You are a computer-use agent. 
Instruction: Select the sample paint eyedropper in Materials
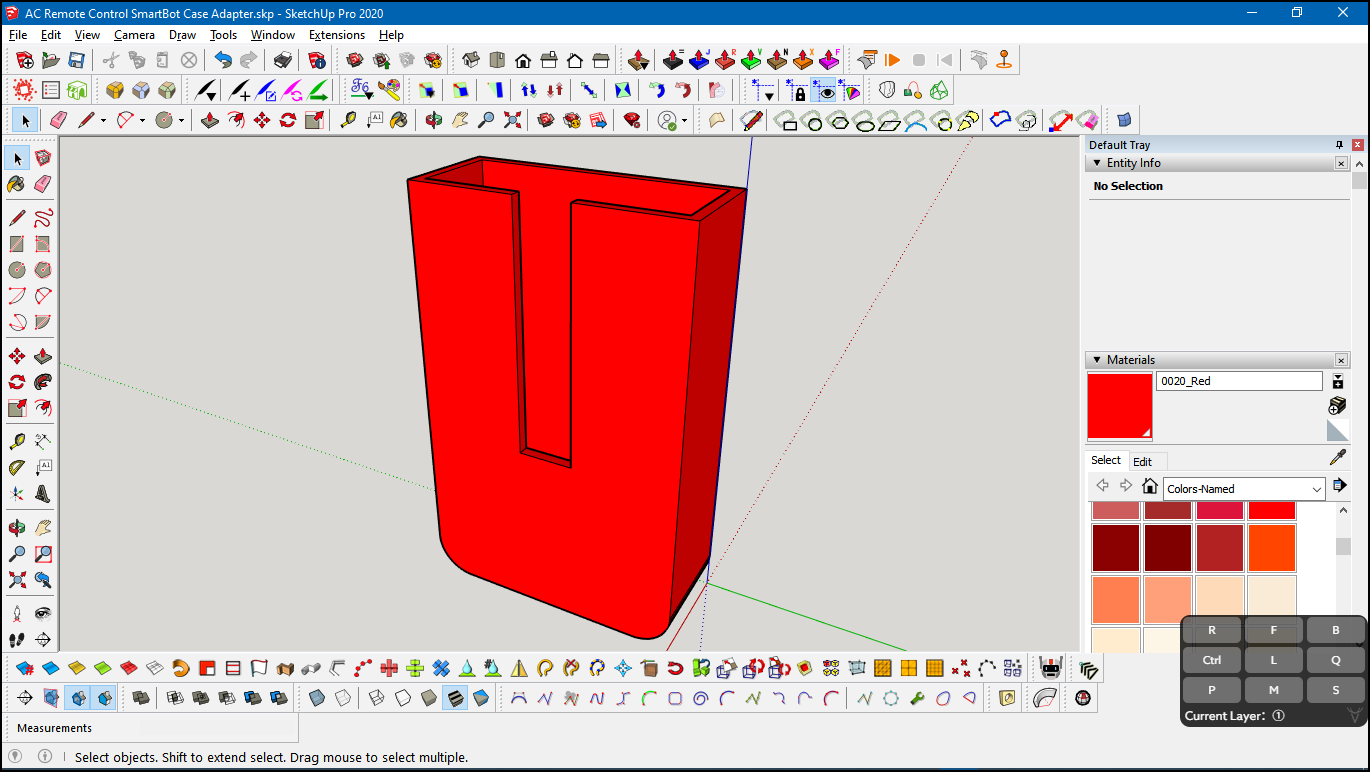tap(1338, 458)
